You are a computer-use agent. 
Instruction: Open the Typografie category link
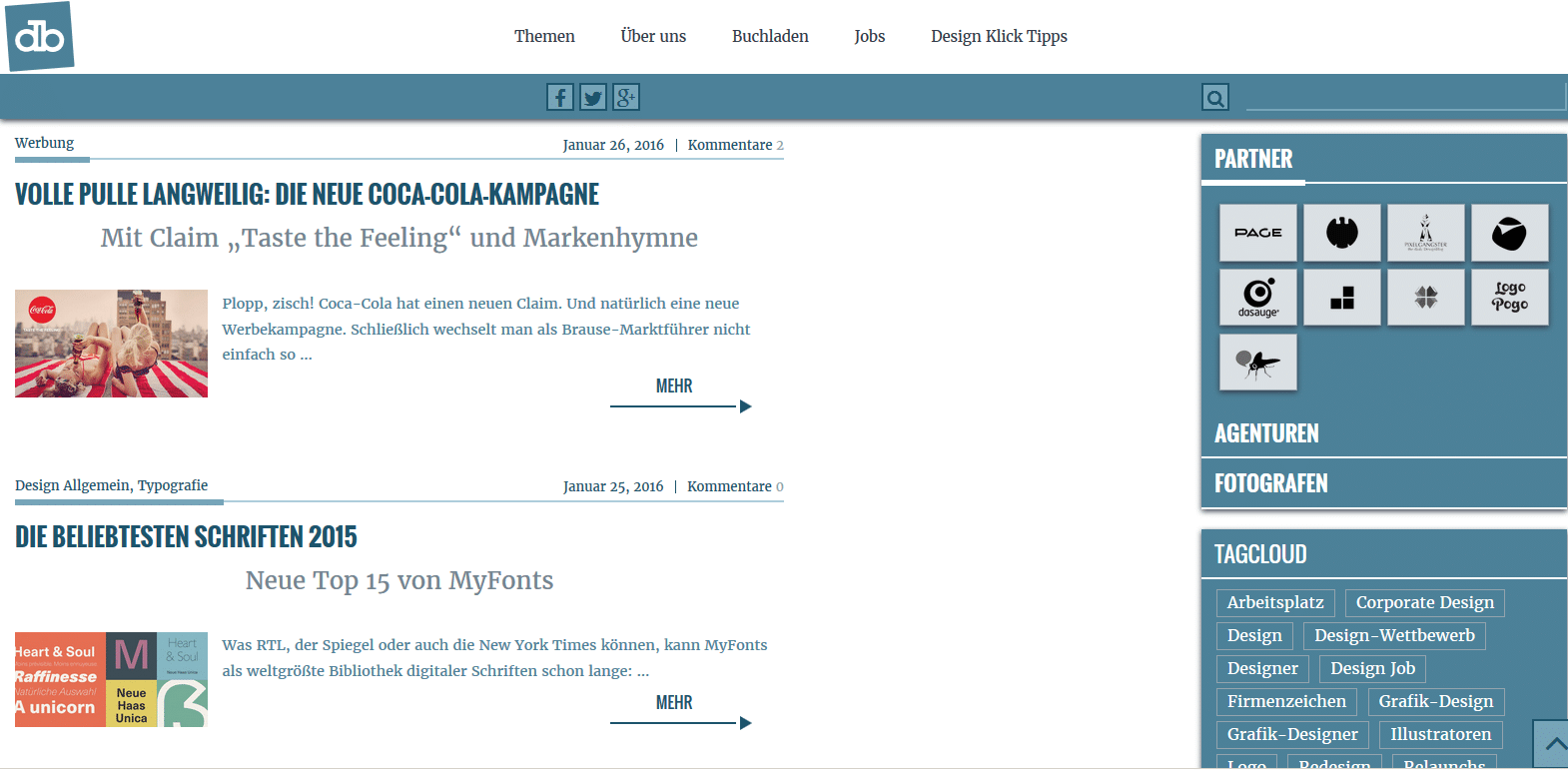click(173, 485)
